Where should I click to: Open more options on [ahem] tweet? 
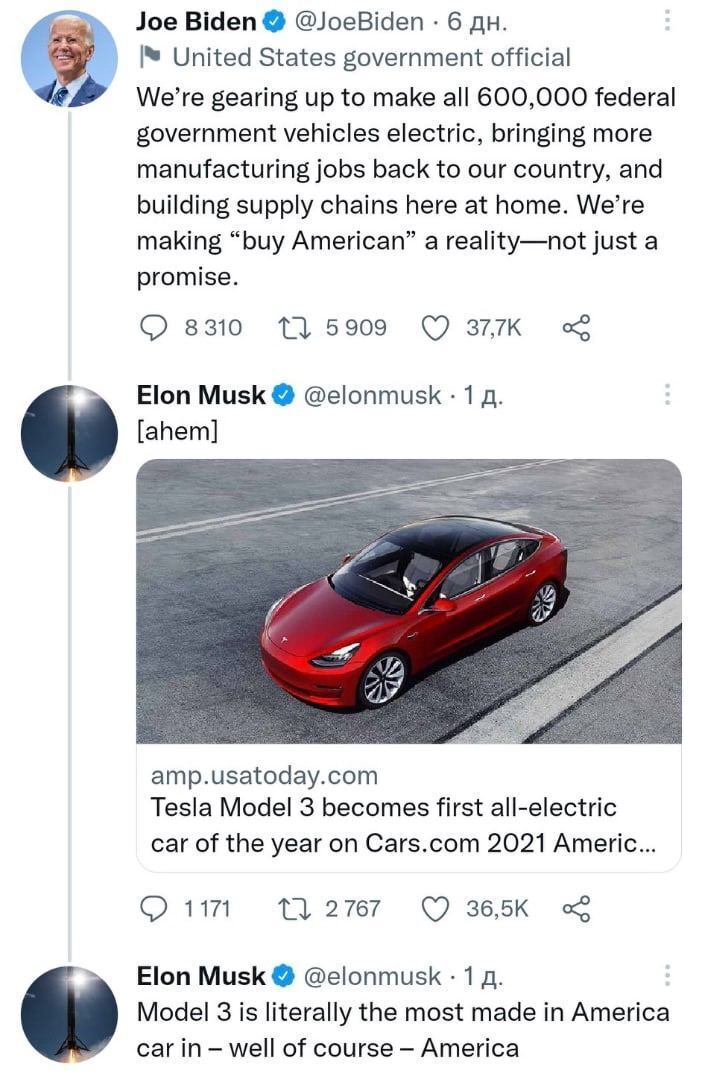pyautogui.click(x=667, y=395)
